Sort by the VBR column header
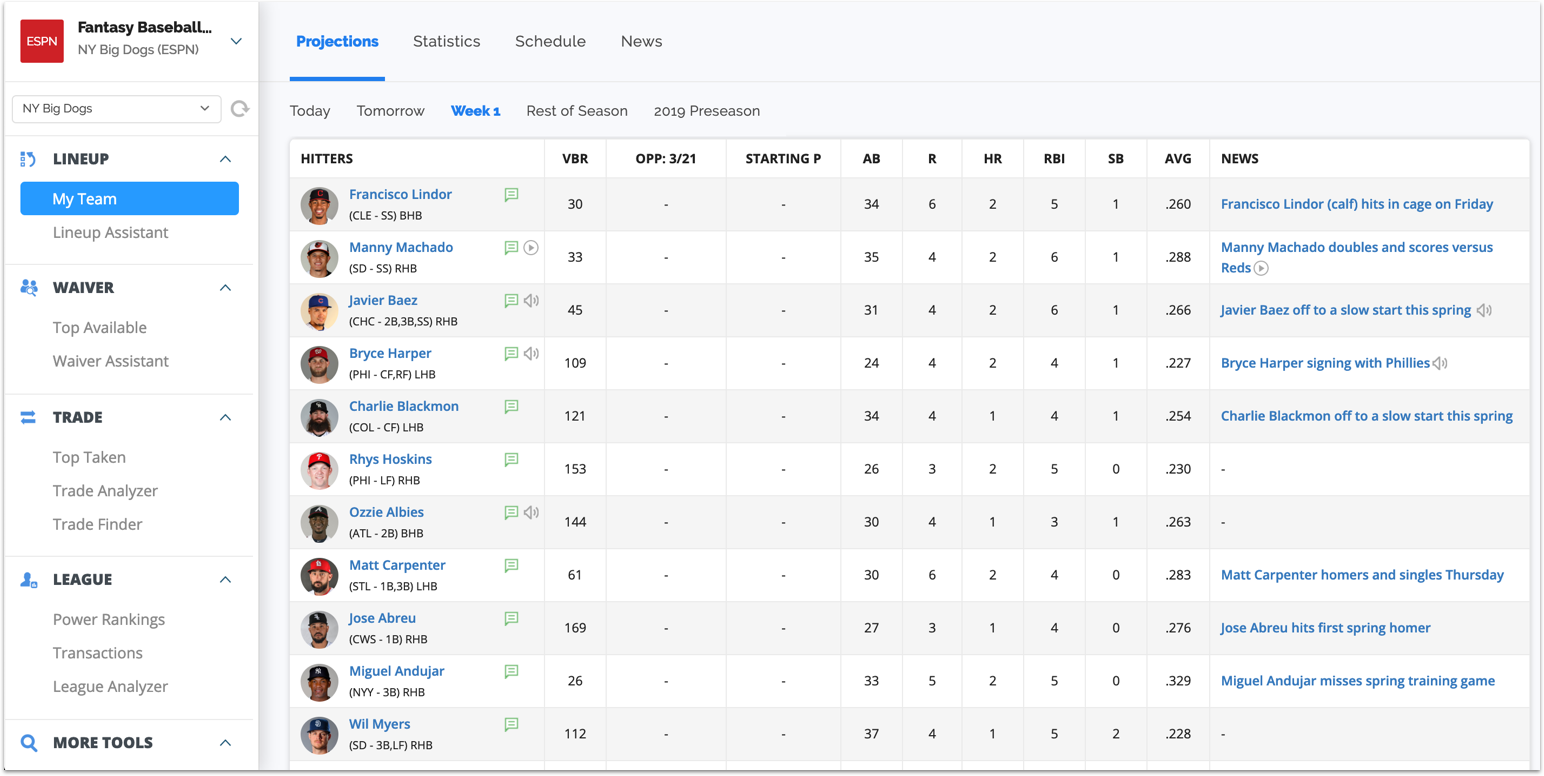Screen dimensions: 1544x776 pyautogui.click(x=575, y=159)
